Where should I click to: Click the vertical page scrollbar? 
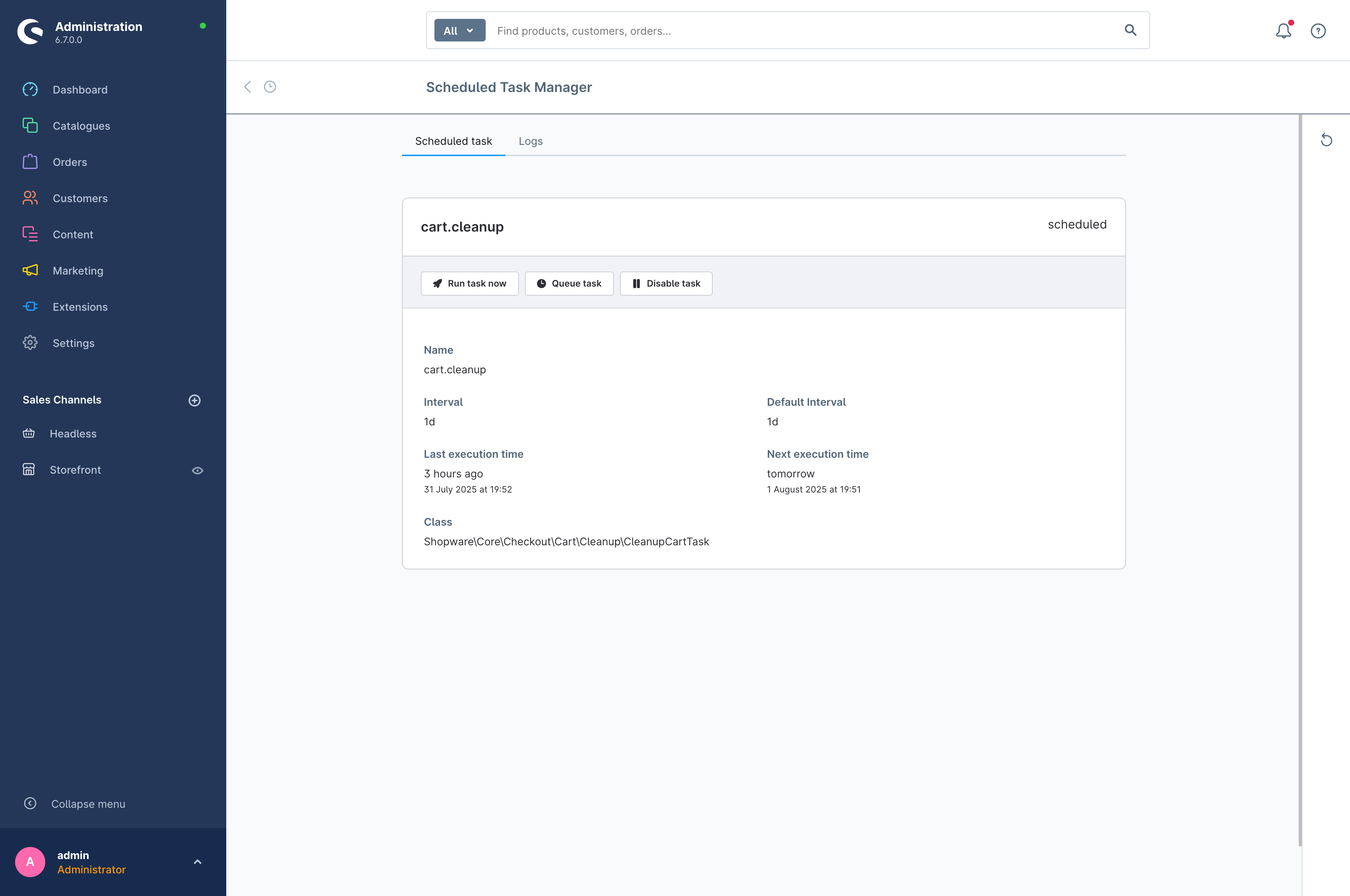point(1300,480)
